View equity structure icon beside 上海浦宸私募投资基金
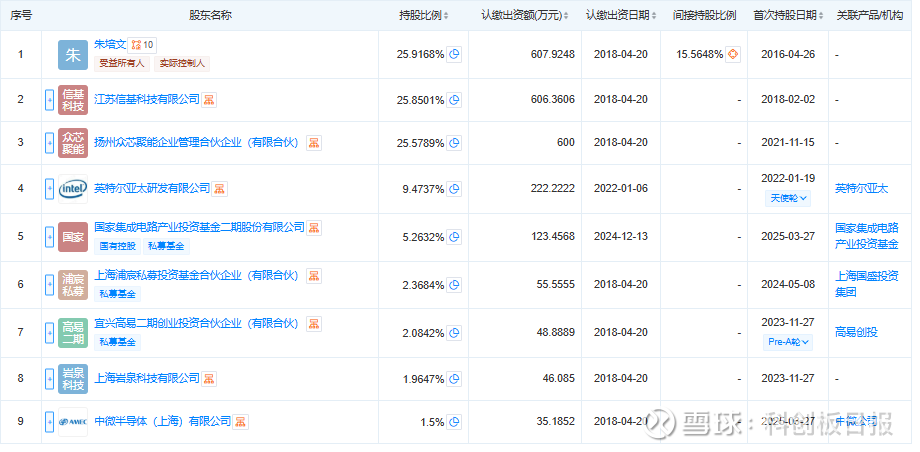Image resolution: width=920 pixels, height=452 pixels. click(314, 275)
